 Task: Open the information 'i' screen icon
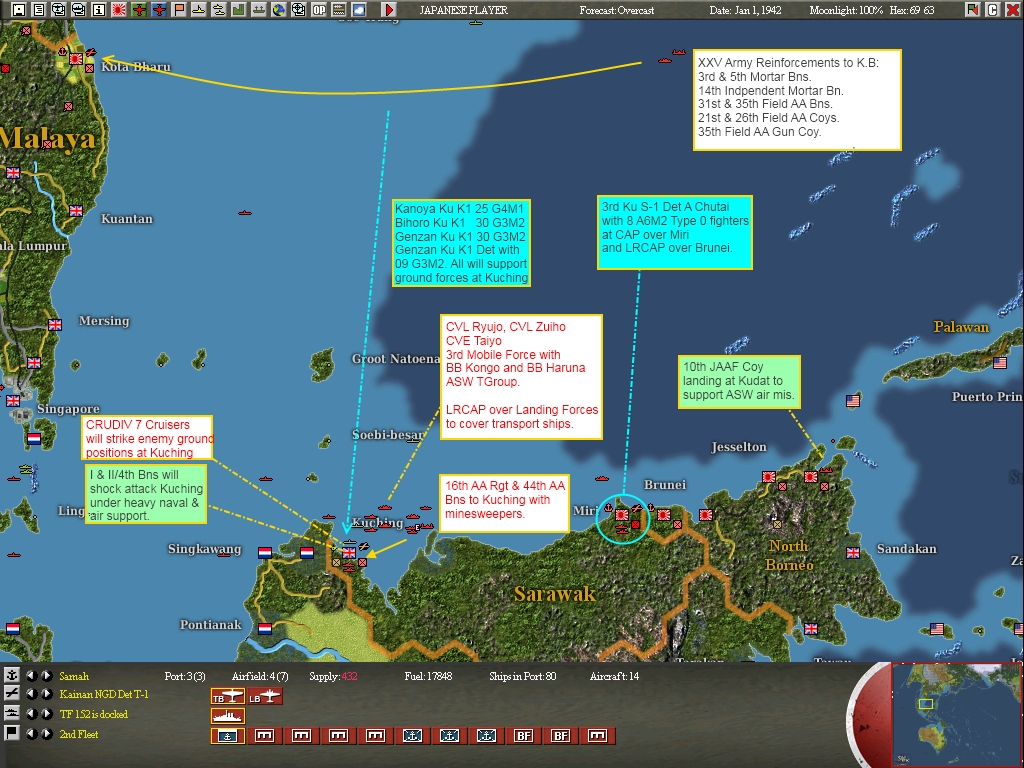click(x=99, y=9)
